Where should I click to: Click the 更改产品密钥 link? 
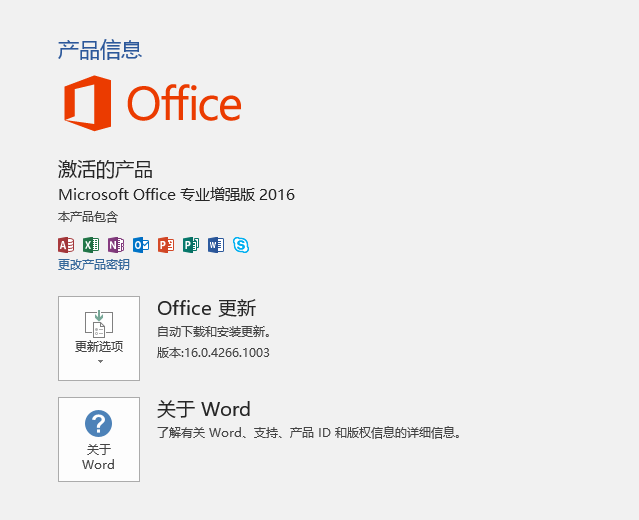(x=94, y=265)
